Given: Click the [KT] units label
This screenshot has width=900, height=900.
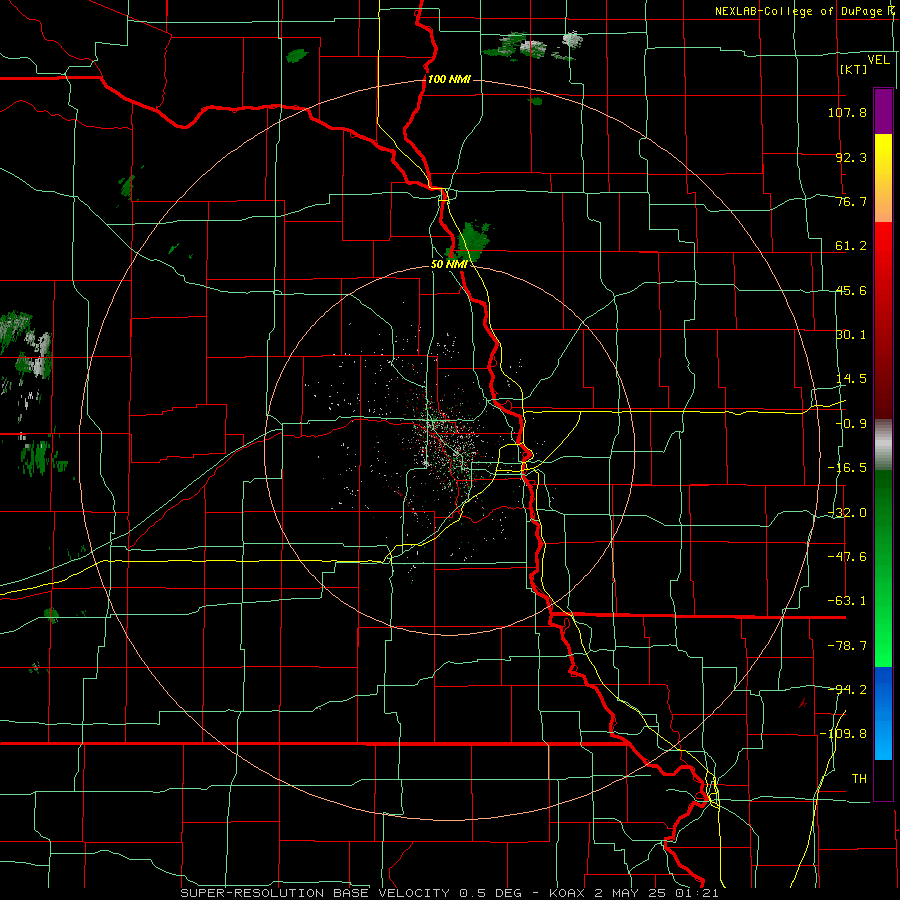Looking at the screenshot, I should pos(854,69).
